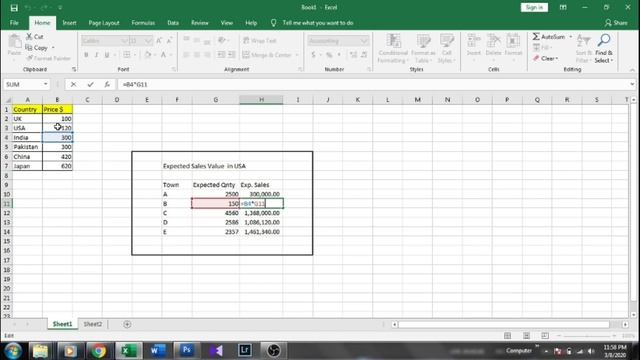Screen dimensions: 640x360
Task: Switch to the Formulas ribbon tab
Action: pyautogui.click(x=143, y=23)
